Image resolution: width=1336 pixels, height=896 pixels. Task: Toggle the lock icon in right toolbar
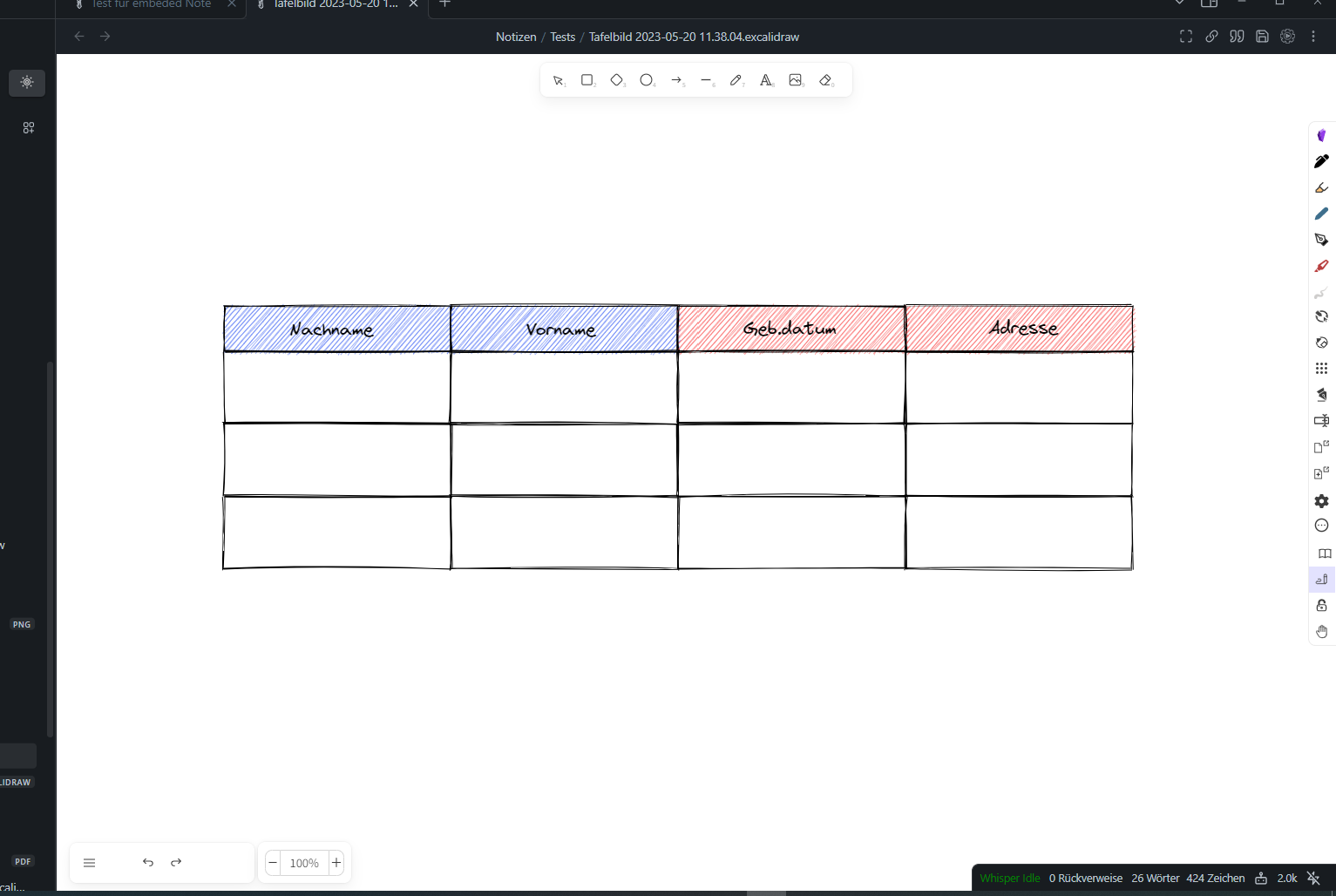click(x=1321, y=606)
